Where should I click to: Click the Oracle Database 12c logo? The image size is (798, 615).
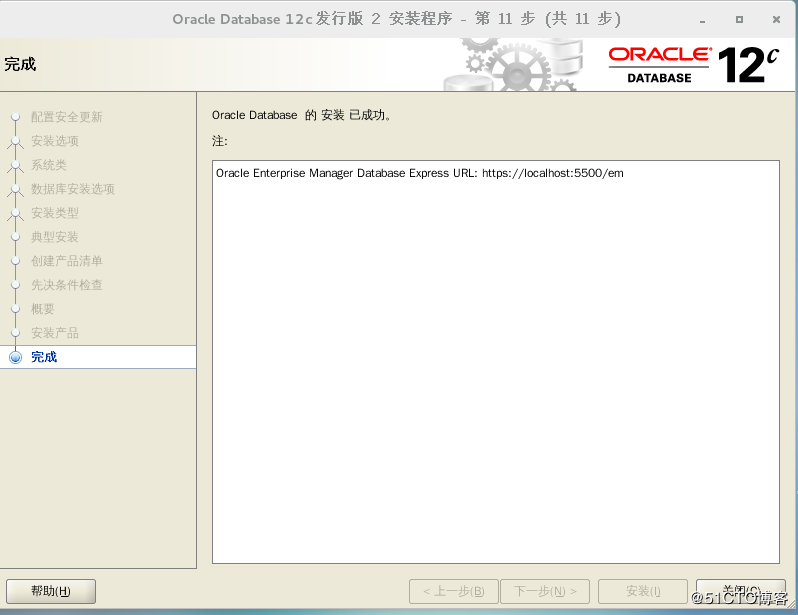(x=694, y=65)
